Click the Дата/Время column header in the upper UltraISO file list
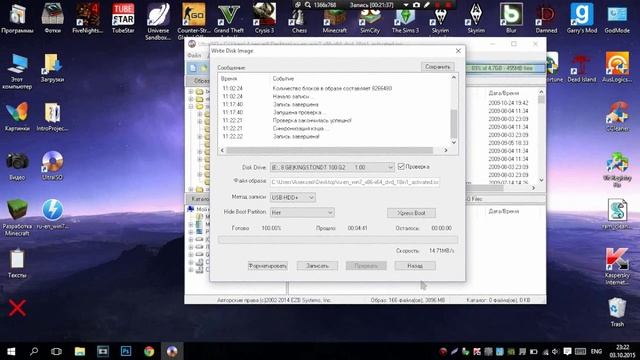 tap(504, 93)
